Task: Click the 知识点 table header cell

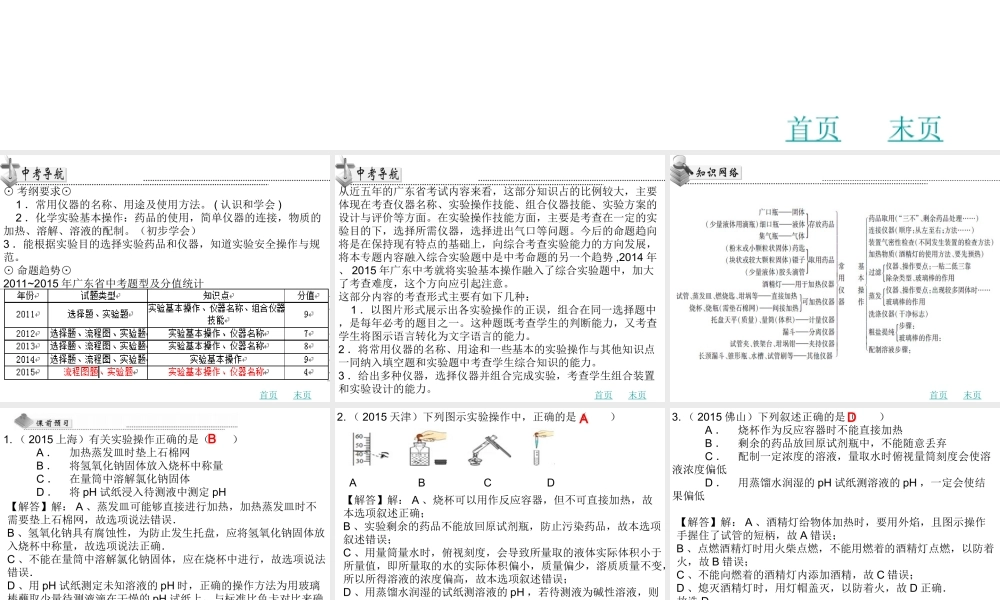Action: coord(217,296)
